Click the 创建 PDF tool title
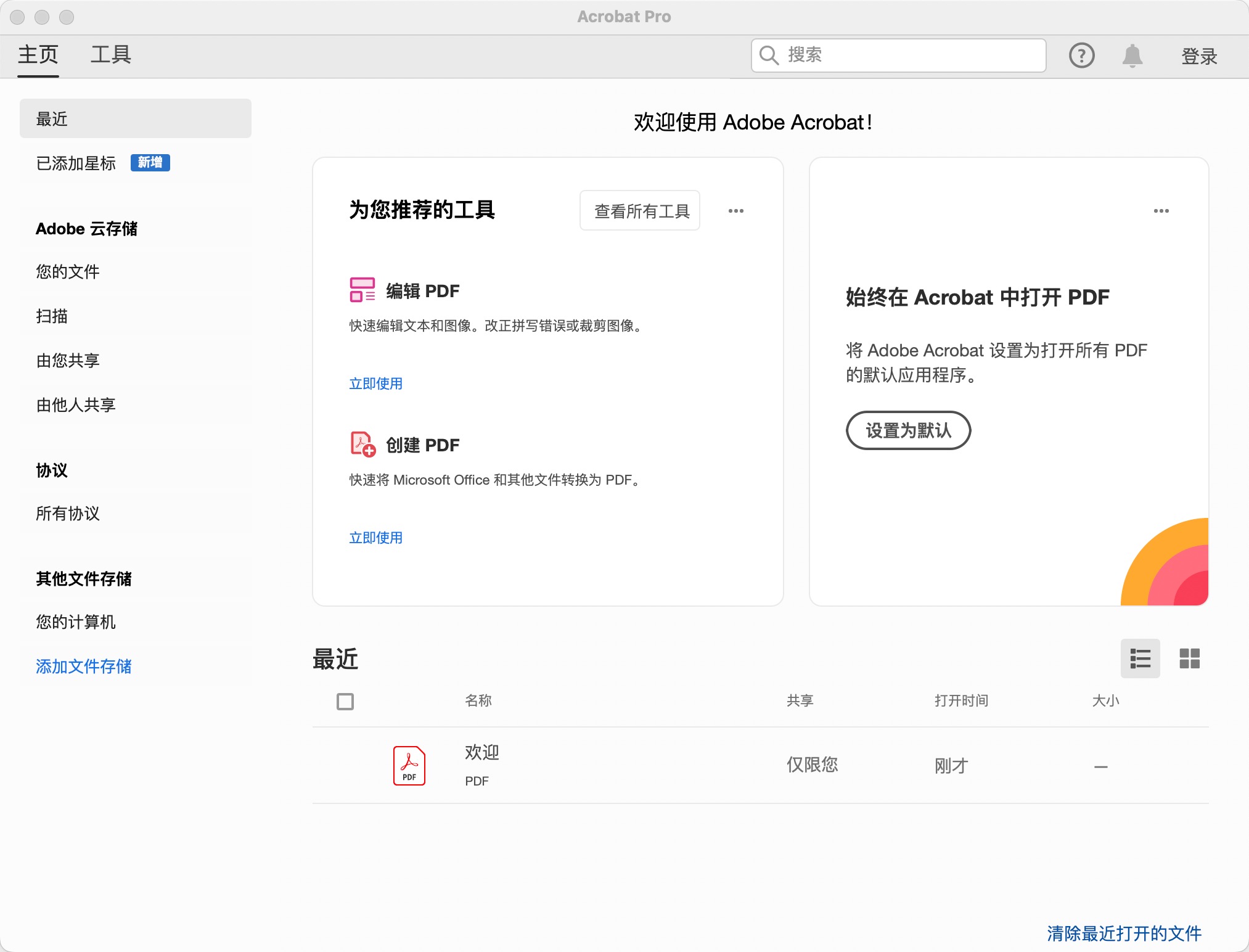 click(423, 445)
